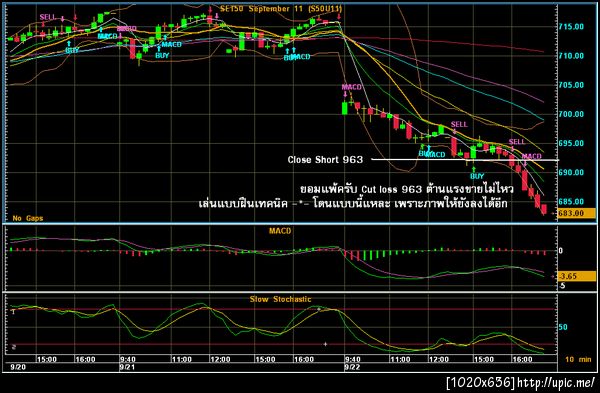Click the Thai annotation mentioning Cut loss 963
Image resolution: width=600 pixels, height=393 pixels.
(x=406, y=189)
